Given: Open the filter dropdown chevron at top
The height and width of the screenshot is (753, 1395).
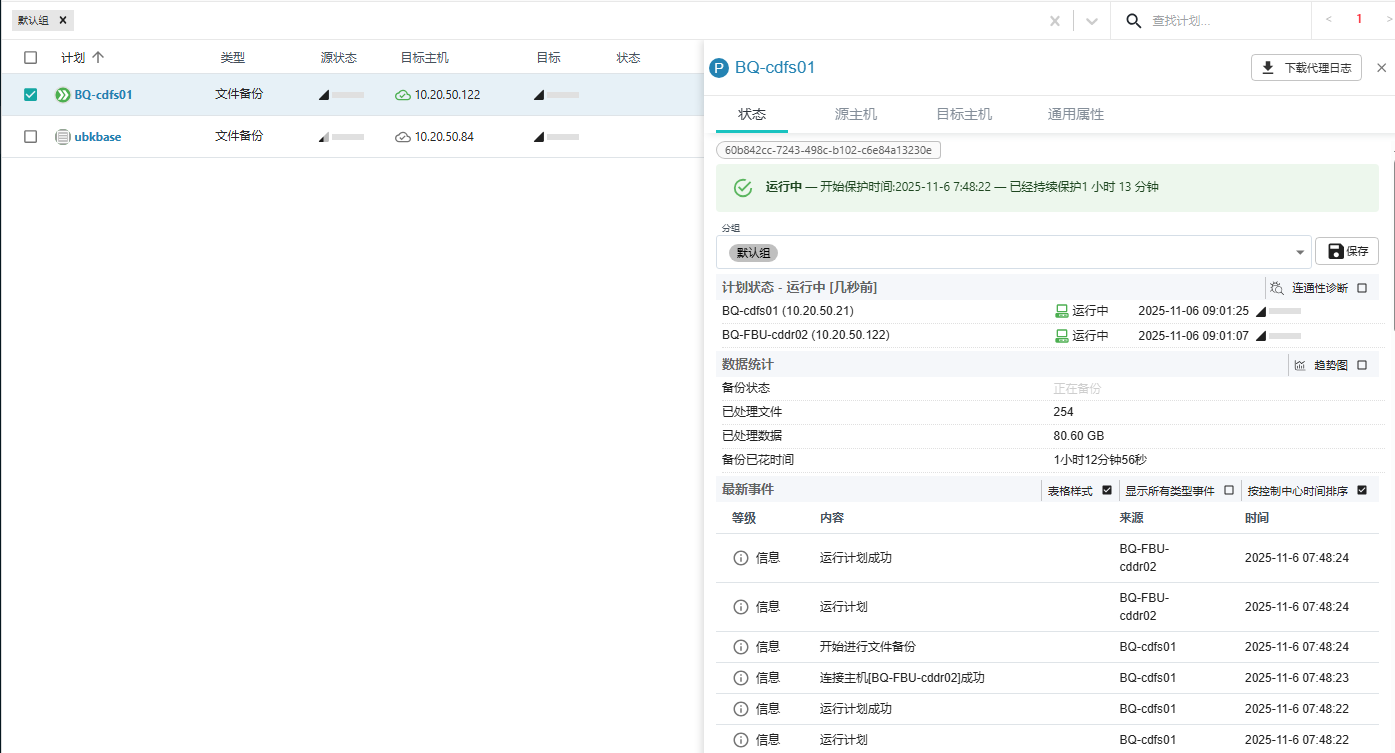Looking at the screenshot, I should pos(1092,21).
